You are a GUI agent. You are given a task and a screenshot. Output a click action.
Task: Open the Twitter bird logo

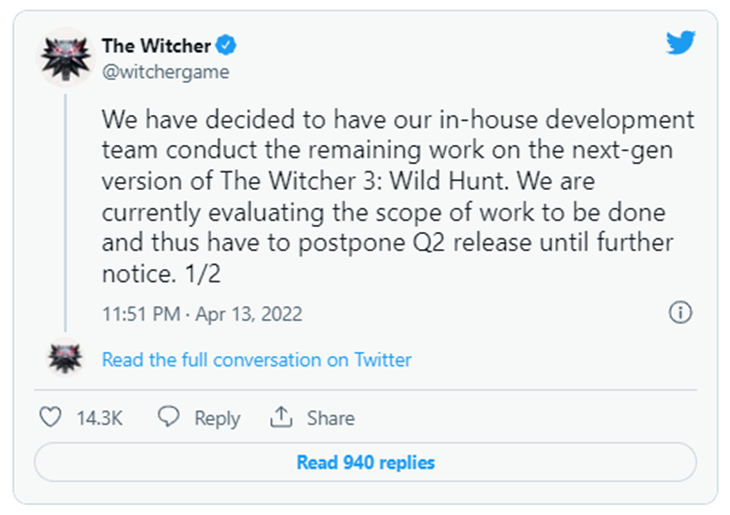pos(680,42)
